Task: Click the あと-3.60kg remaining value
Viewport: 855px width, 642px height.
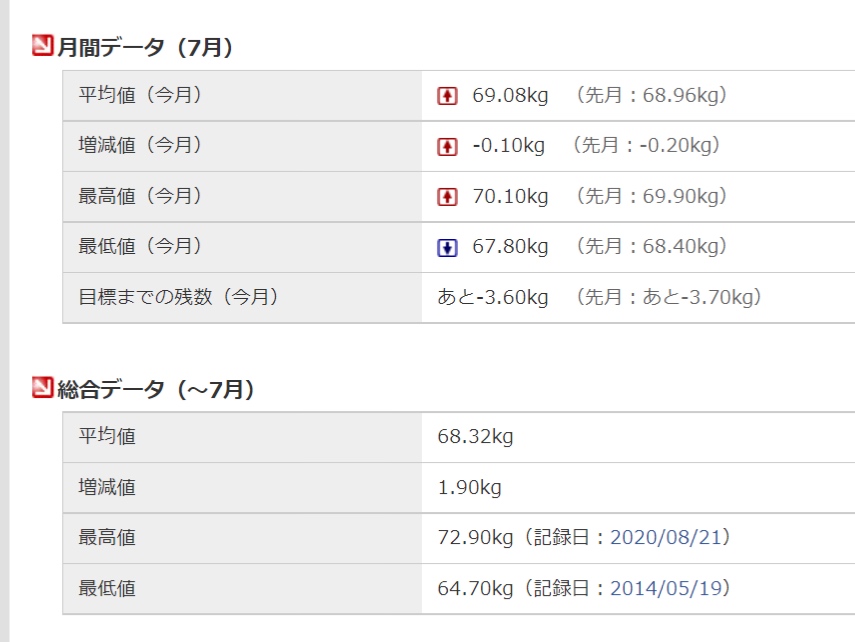Action: pos(492,297)
